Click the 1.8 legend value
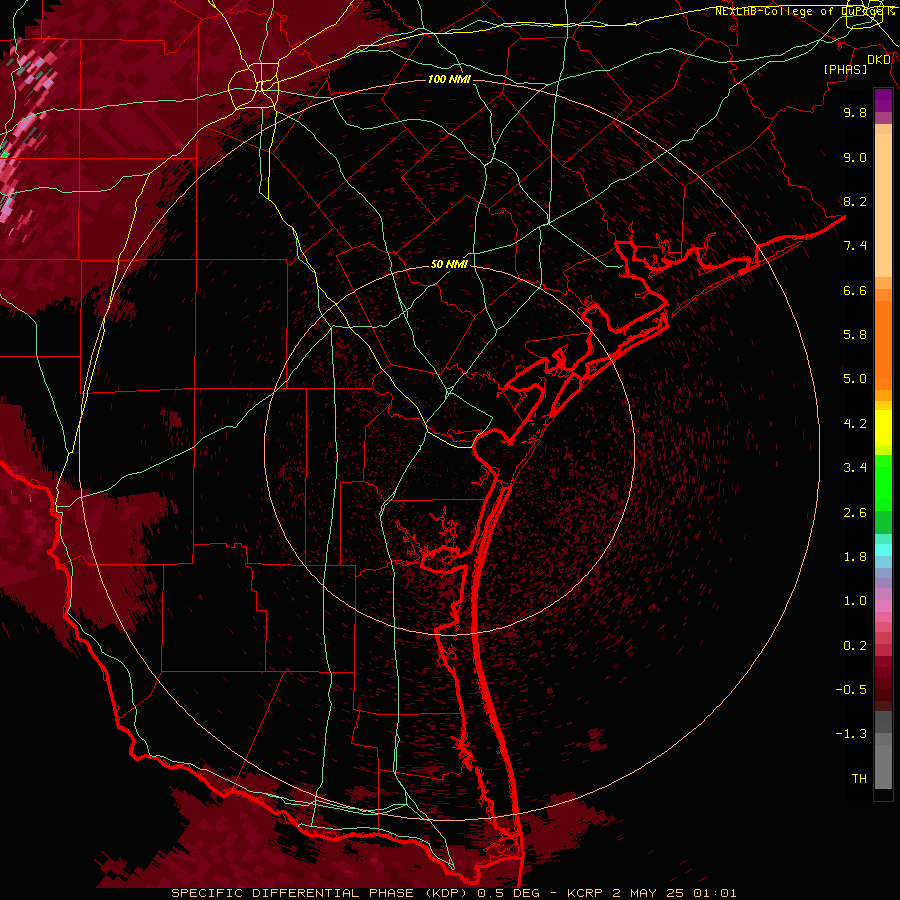Image resolution: width=900 pixels, height=900 pixels. [x=855, y=557]
